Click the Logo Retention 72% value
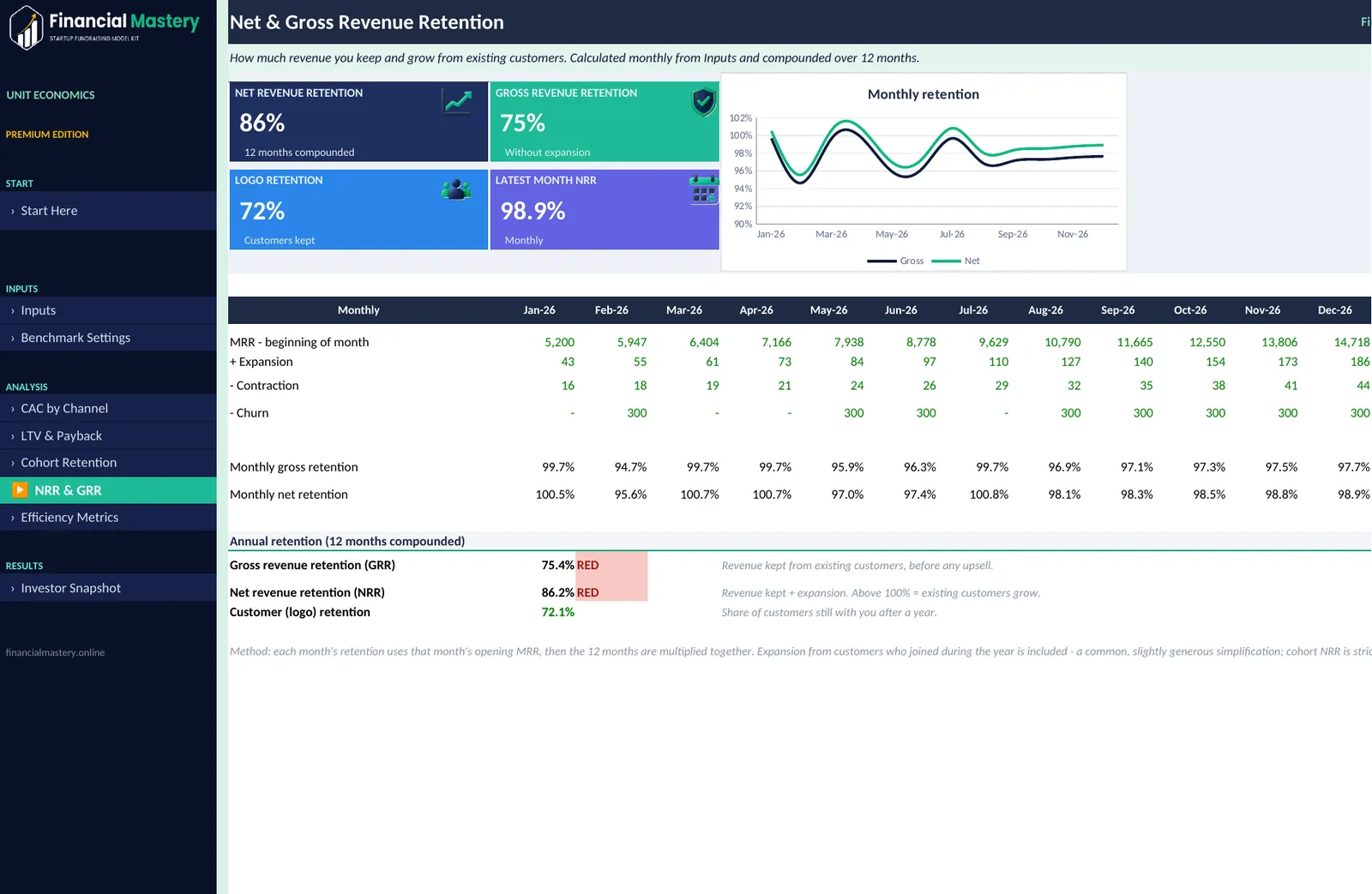This screenshot has height=894, width=1372. [262, 211]
